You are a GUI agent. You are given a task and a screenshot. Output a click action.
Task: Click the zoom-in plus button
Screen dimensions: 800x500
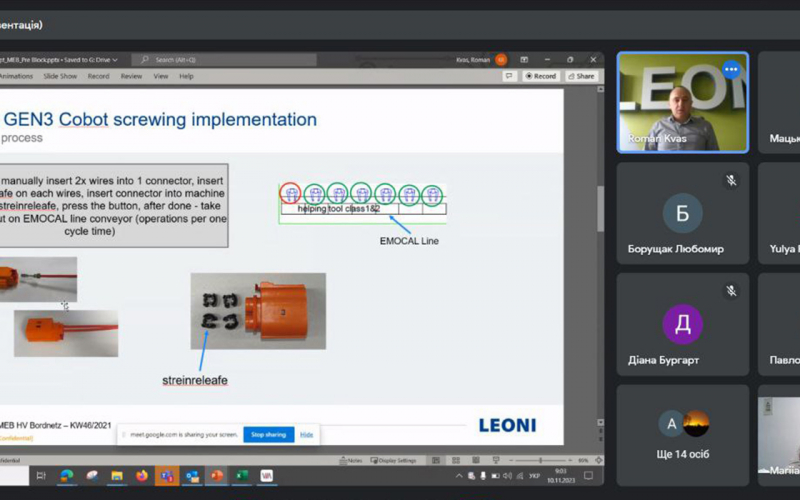[570, 460]
